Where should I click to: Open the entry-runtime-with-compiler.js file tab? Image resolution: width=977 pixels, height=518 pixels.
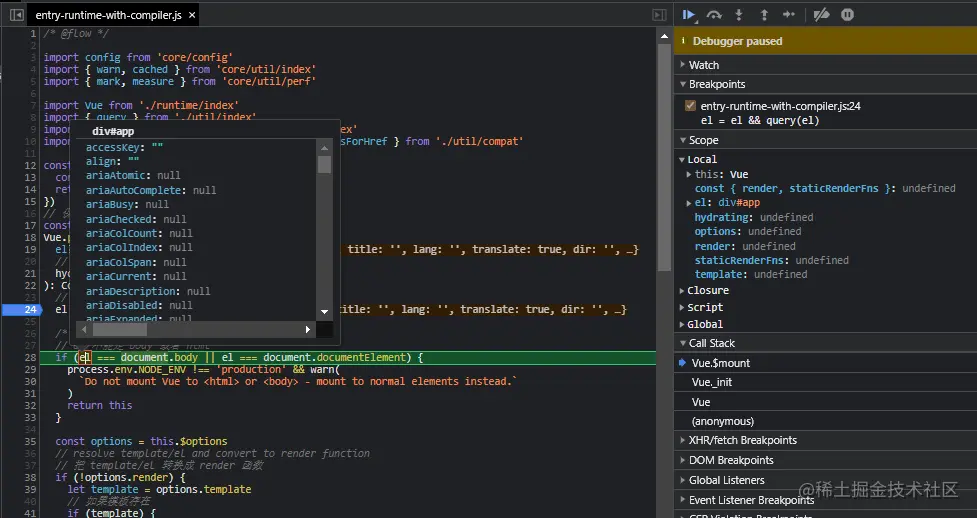107,16
